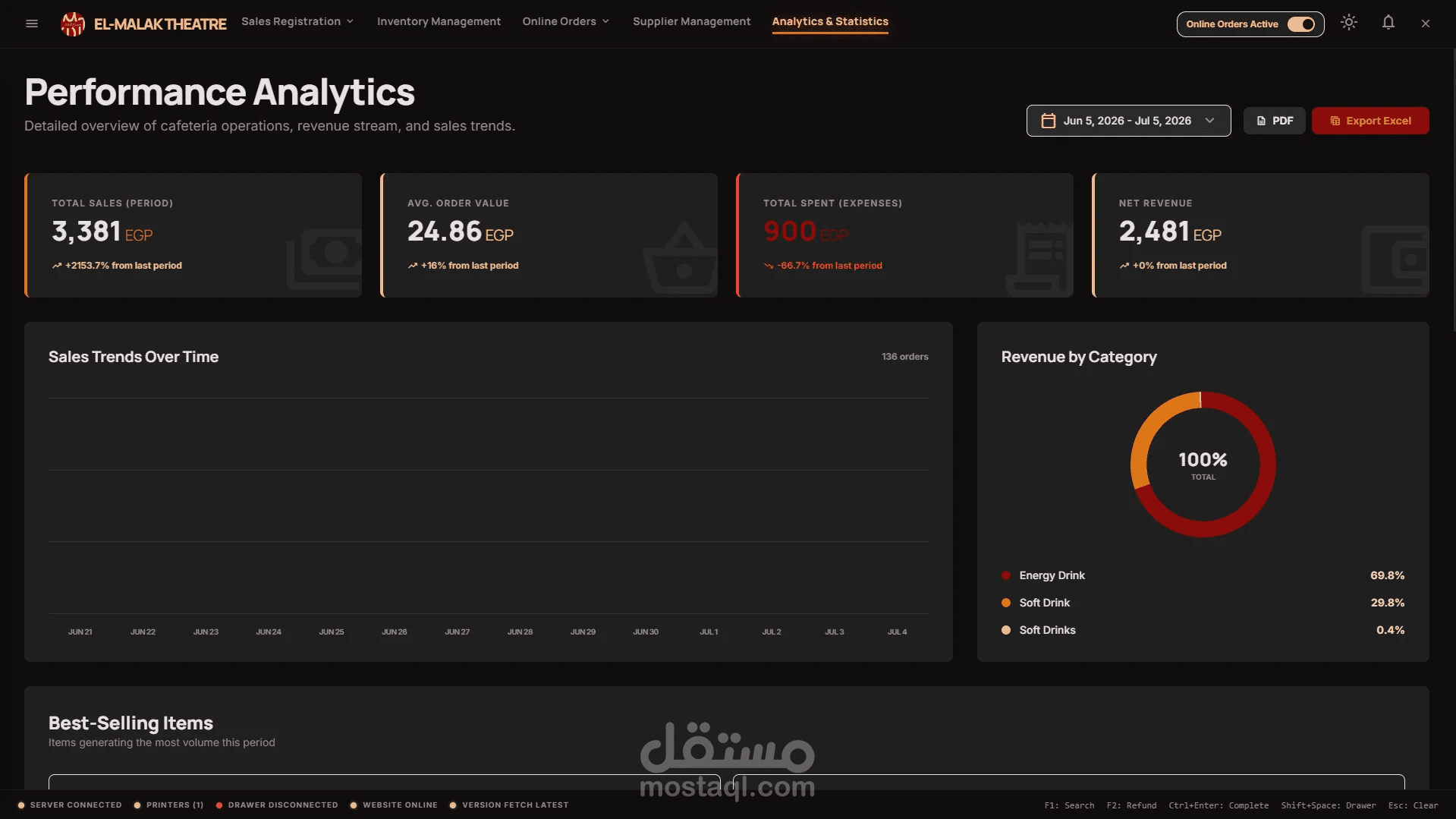The image size is (1456, 819).
Task: Click Soft Drink orange legend swatch
Action: point(1006,603)
